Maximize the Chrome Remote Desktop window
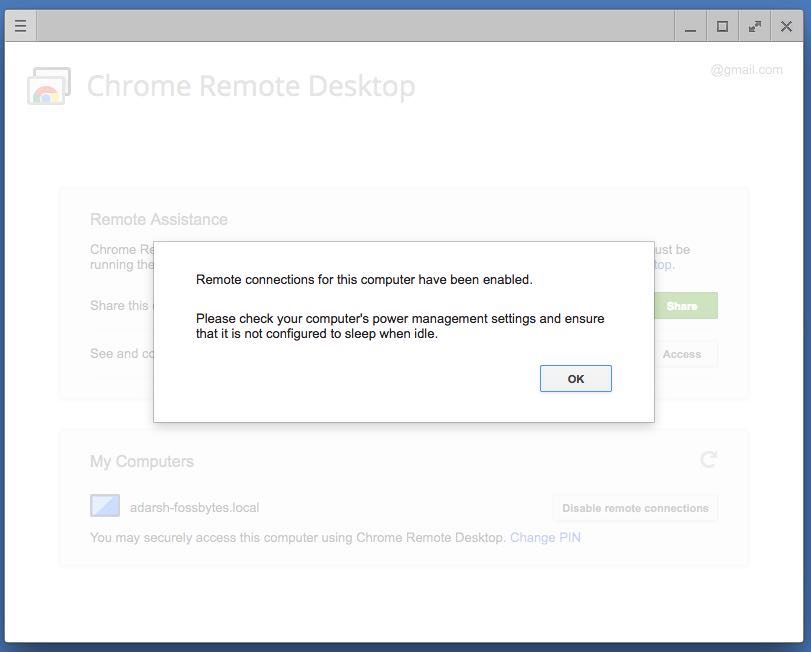 point(722,26)
